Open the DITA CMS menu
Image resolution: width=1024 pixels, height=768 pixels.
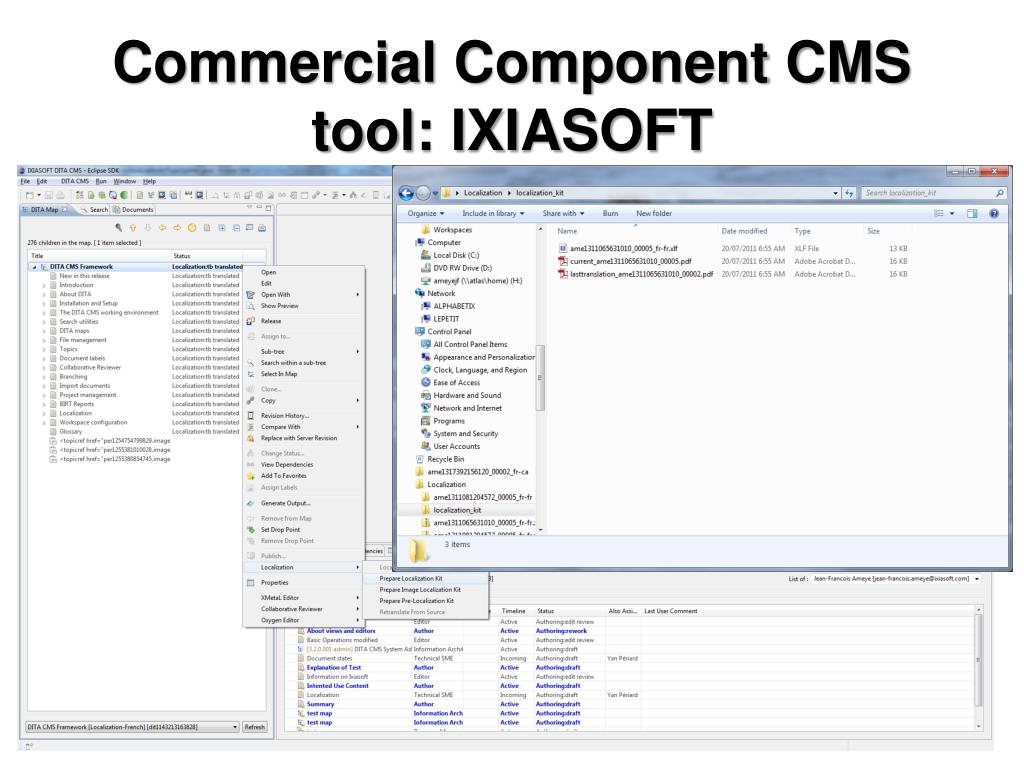74,182
